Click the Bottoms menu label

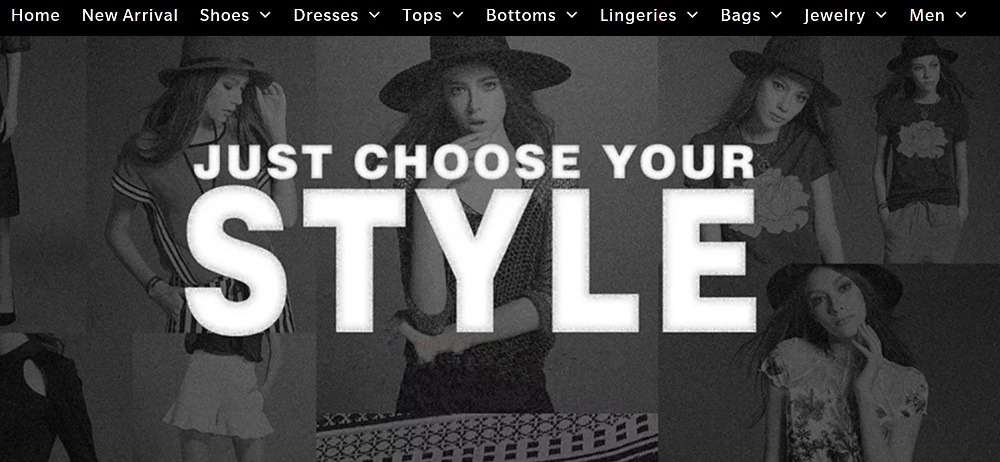521,15
